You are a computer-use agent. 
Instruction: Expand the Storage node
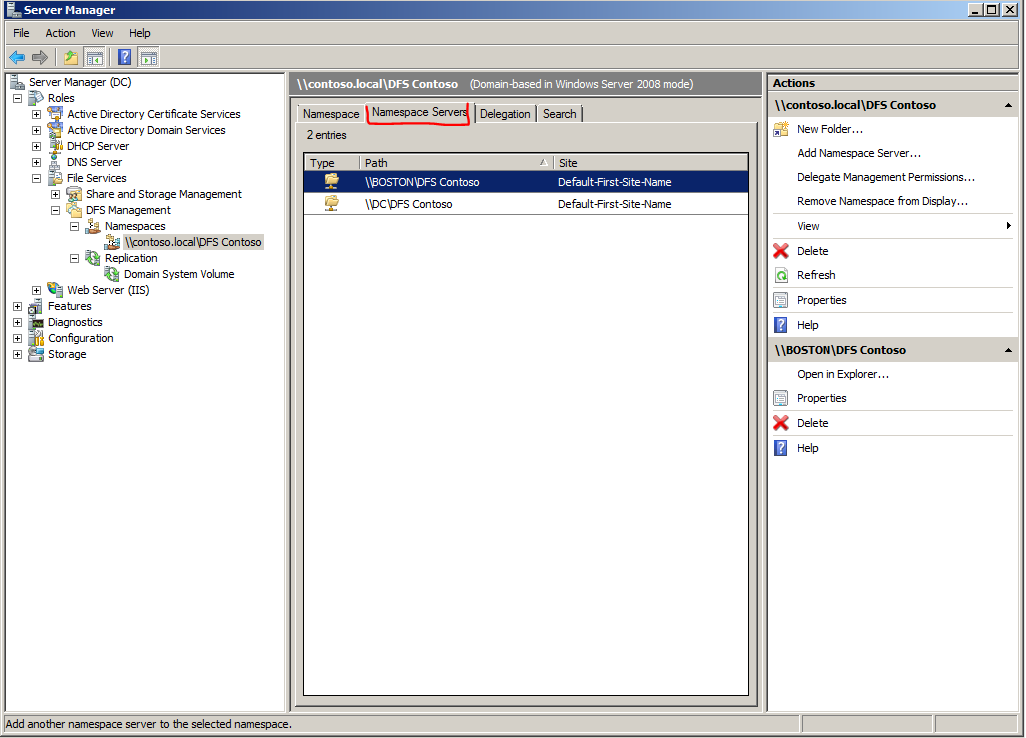coord(18,355)
